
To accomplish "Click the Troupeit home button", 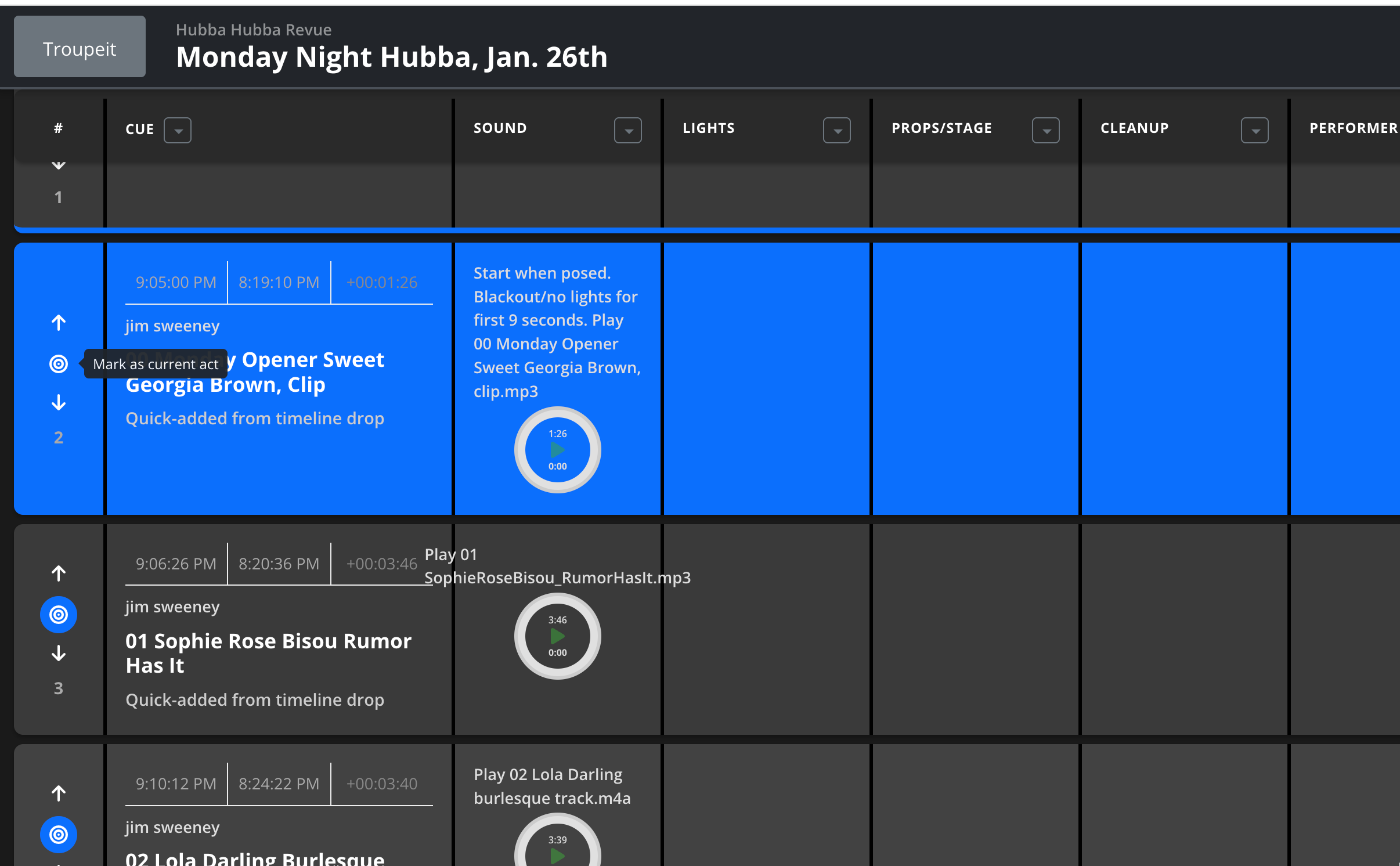I will [x=80, y=46].
